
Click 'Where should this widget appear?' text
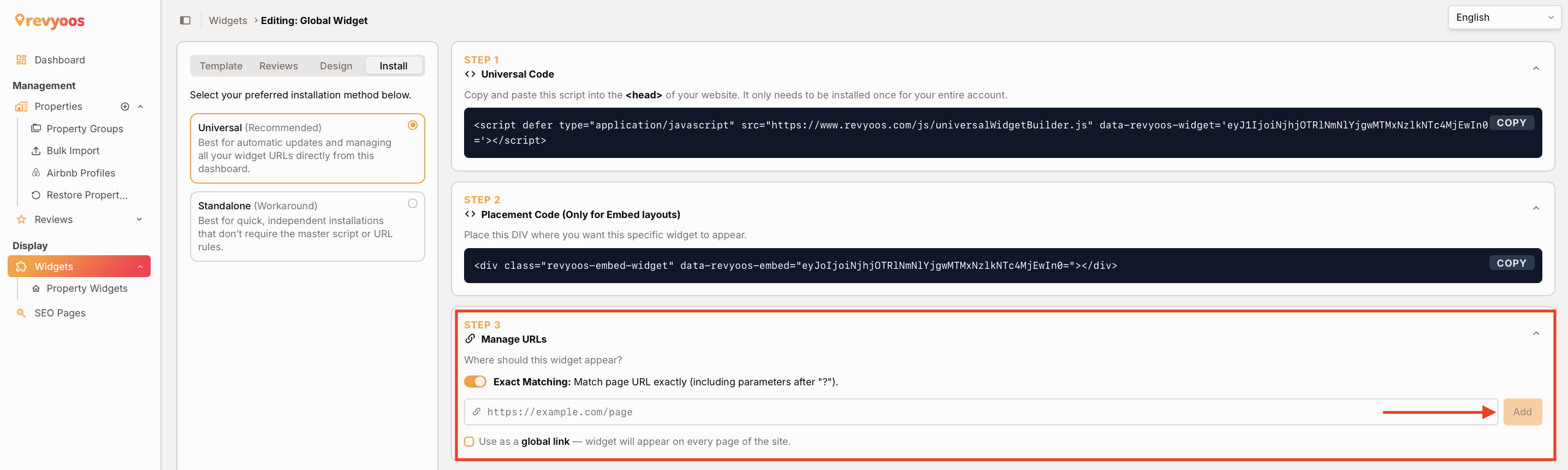click(x=543, y=360)
